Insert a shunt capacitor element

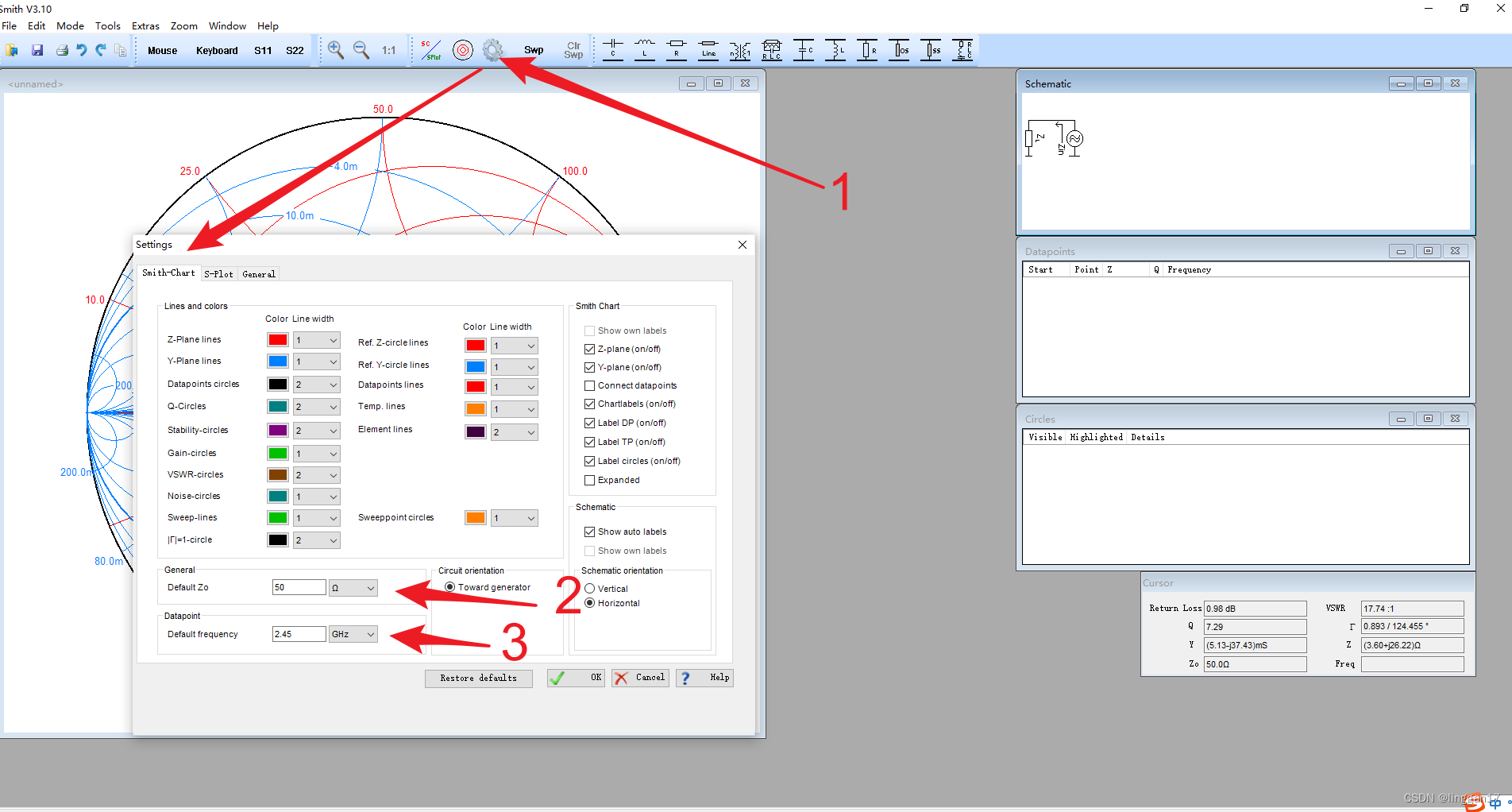point(804,50)
